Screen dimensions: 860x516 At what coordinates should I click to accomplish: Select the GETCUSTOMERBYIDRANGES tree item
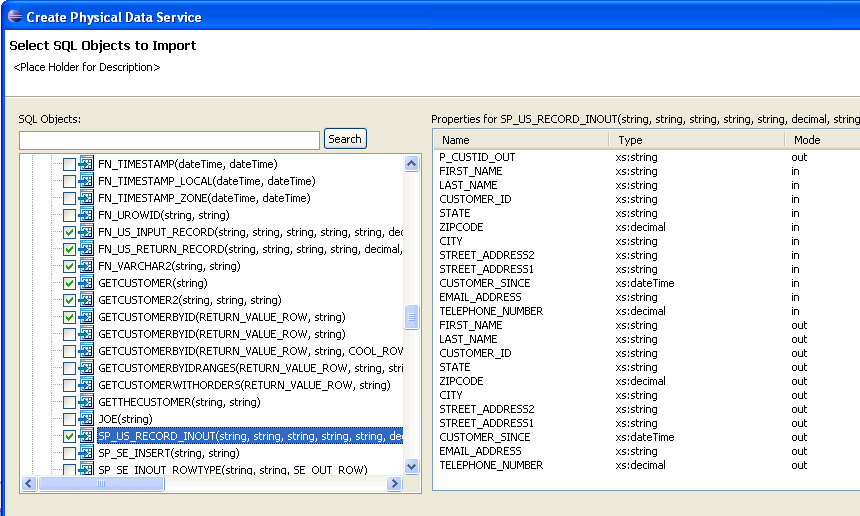coord(250,368)
